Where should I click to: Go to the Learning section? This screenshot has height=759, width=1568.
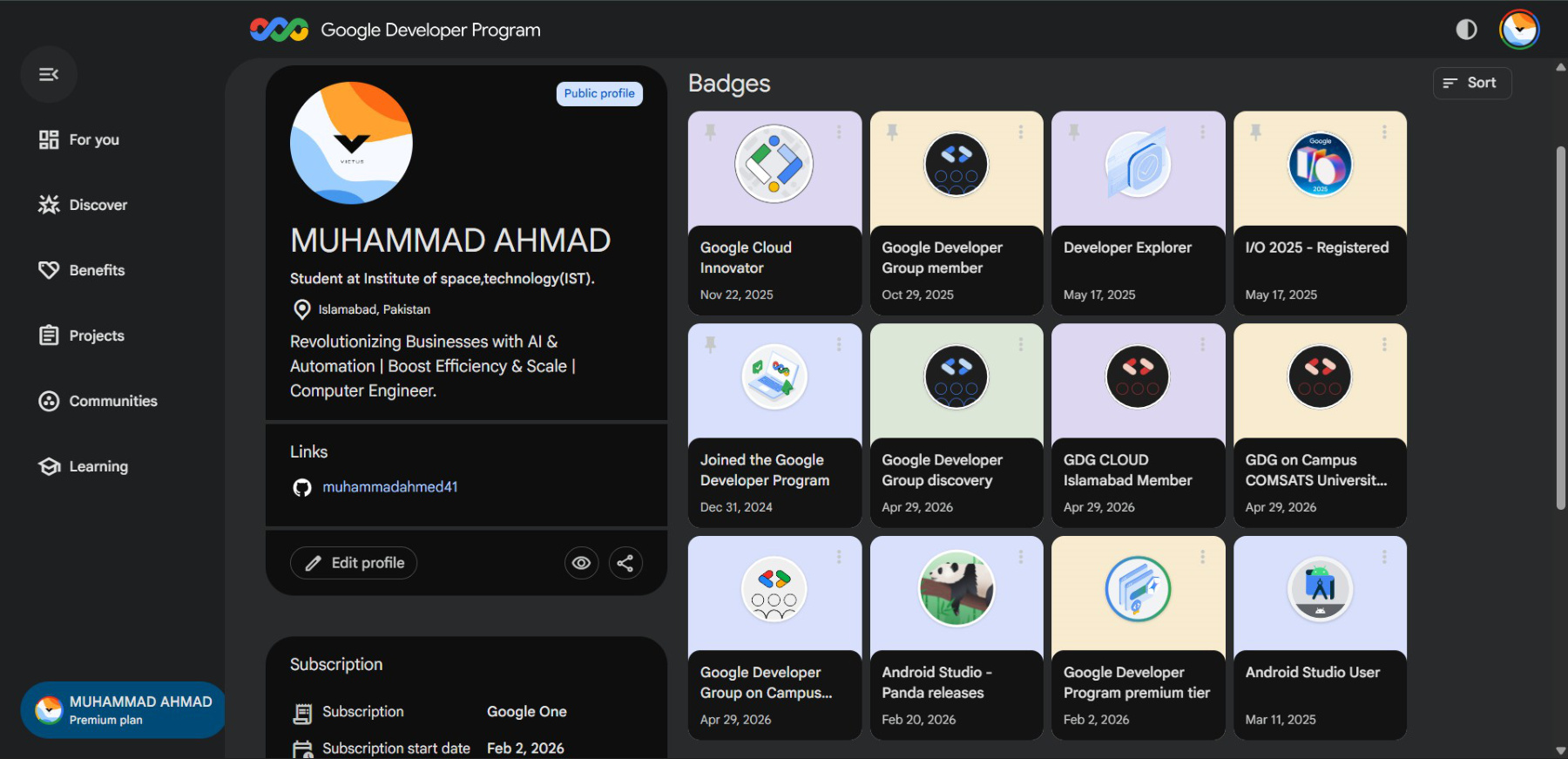click(84, 466)
